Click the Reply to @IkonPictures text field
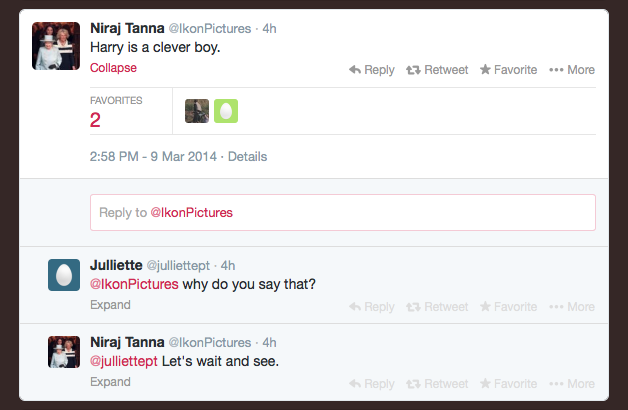Screen dimensions: 628x410 tap(342, 213)
